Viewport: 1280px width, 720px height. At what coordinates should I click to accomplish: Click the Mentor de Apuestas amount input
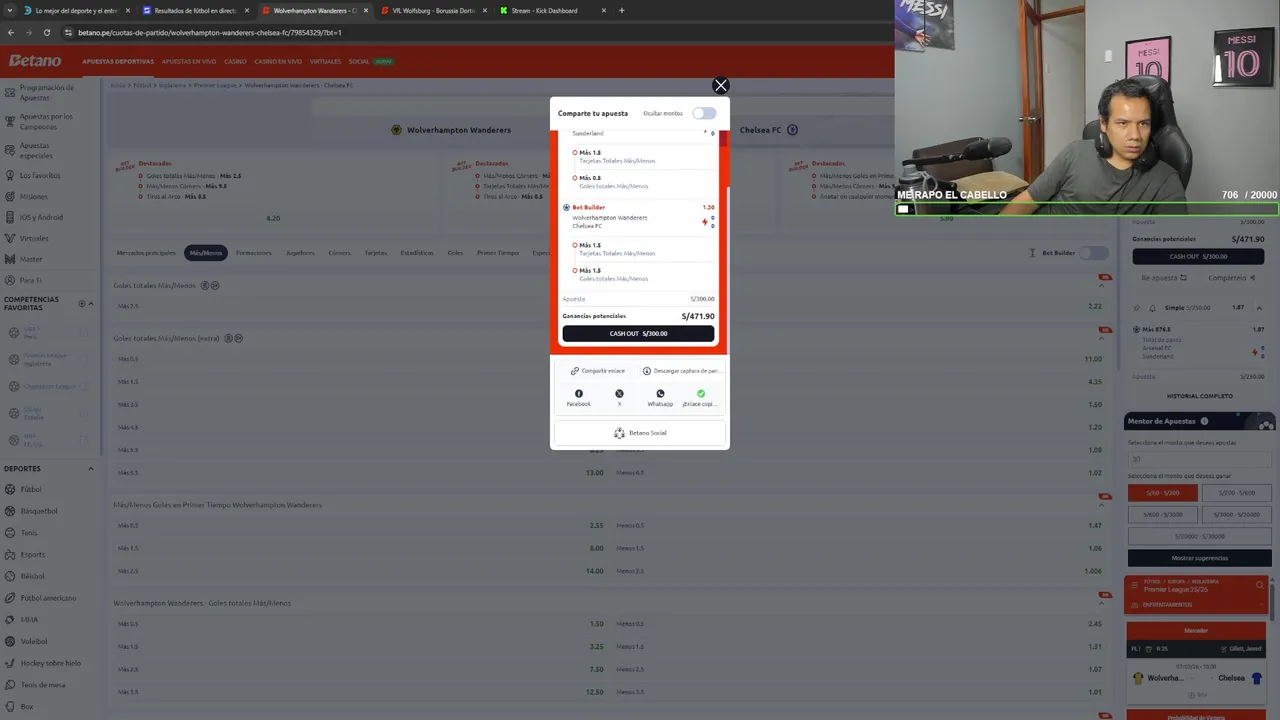tap(1200, 459)
